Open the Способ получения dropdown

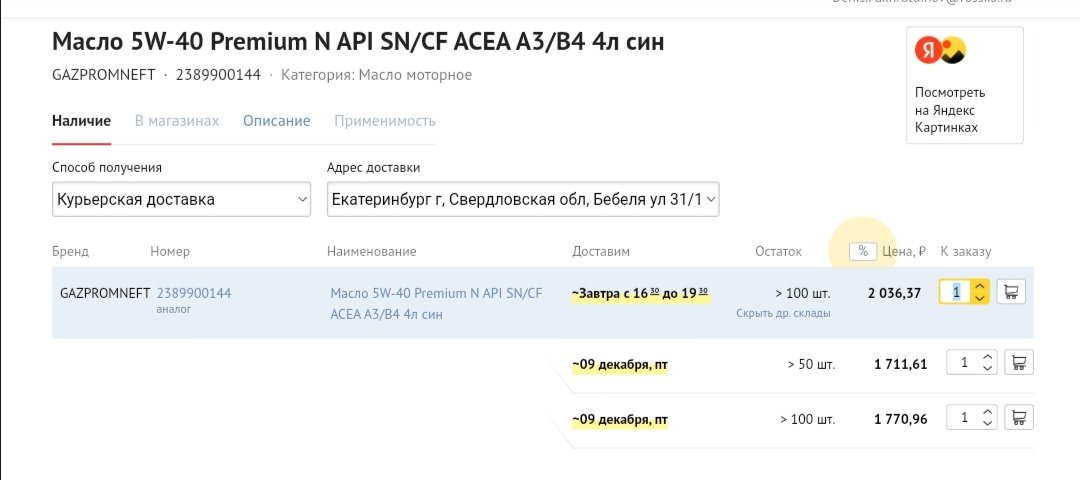tap(181, 200)
